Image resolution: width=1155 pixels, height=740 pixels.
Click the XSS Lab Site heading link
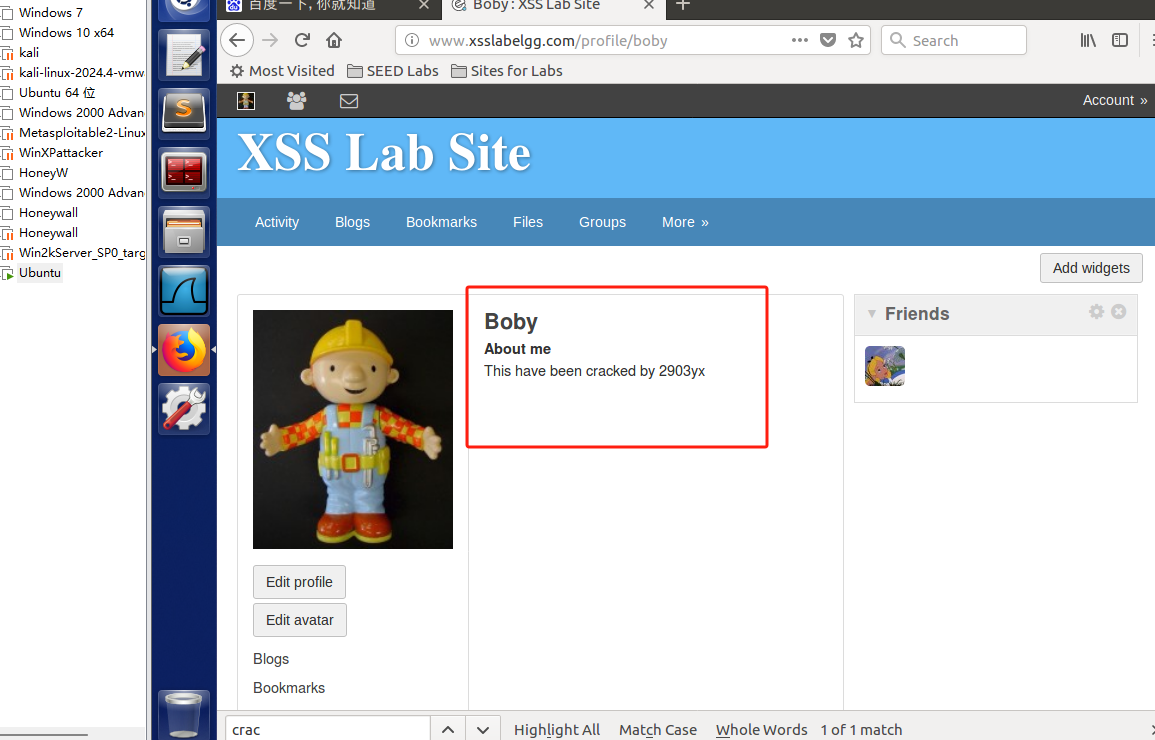point(384,153)
